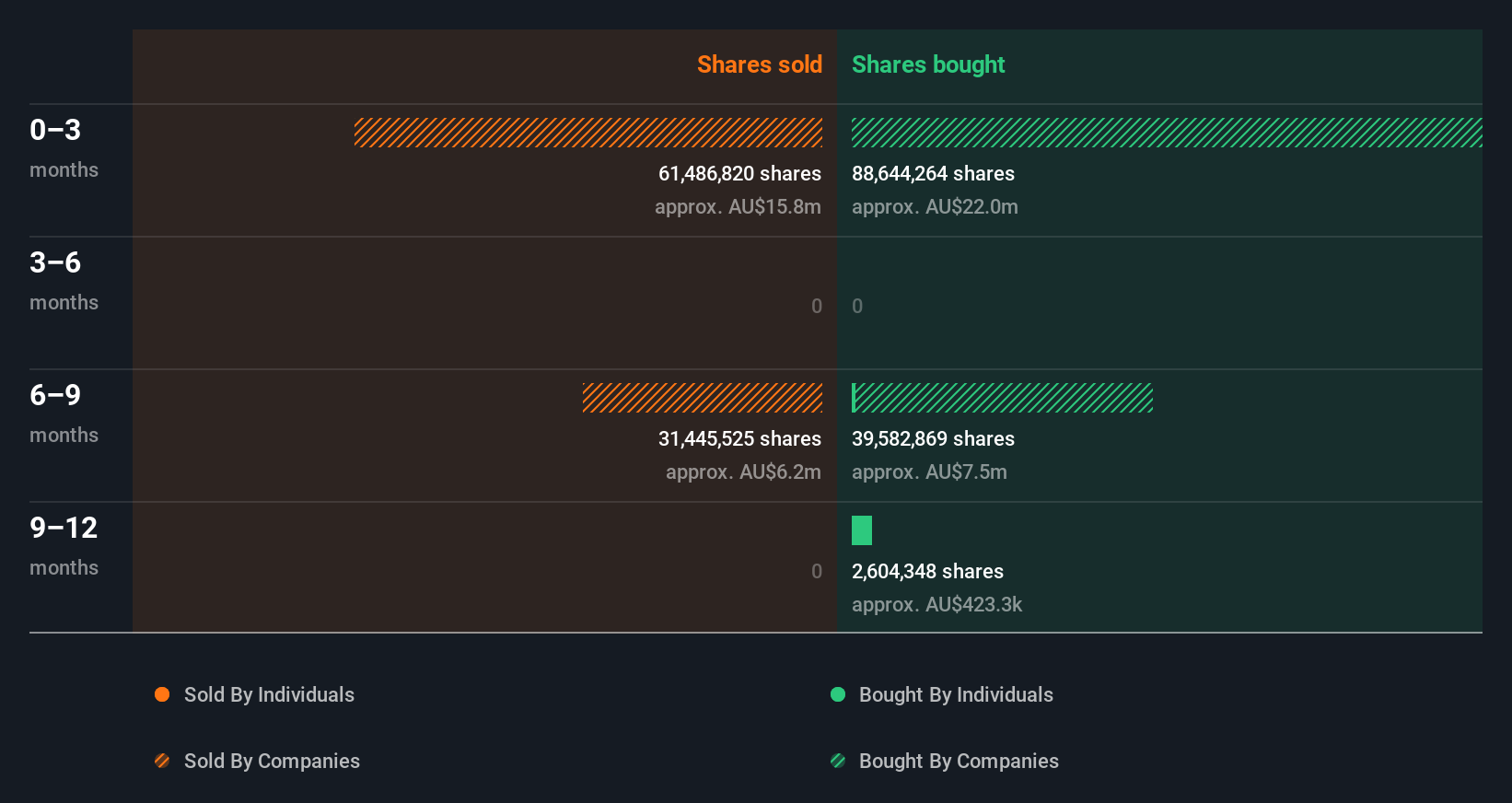The image size is (1512, 803).
Task: Click the bought zero in 3–6 months row
Action: point(857,307)
